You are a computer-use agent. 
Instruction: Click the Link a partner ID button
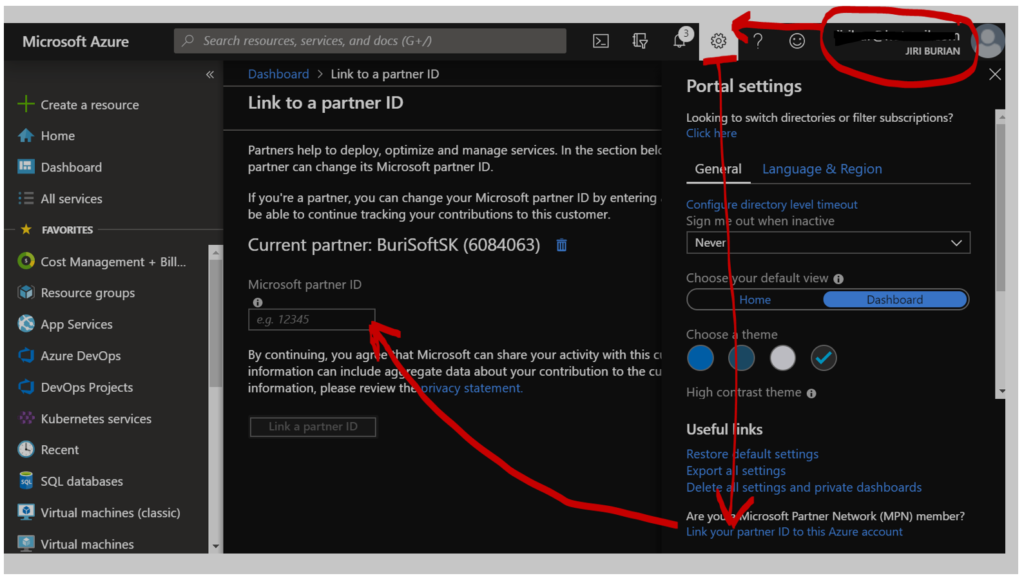pyautogui.click(x=313, y=426)
